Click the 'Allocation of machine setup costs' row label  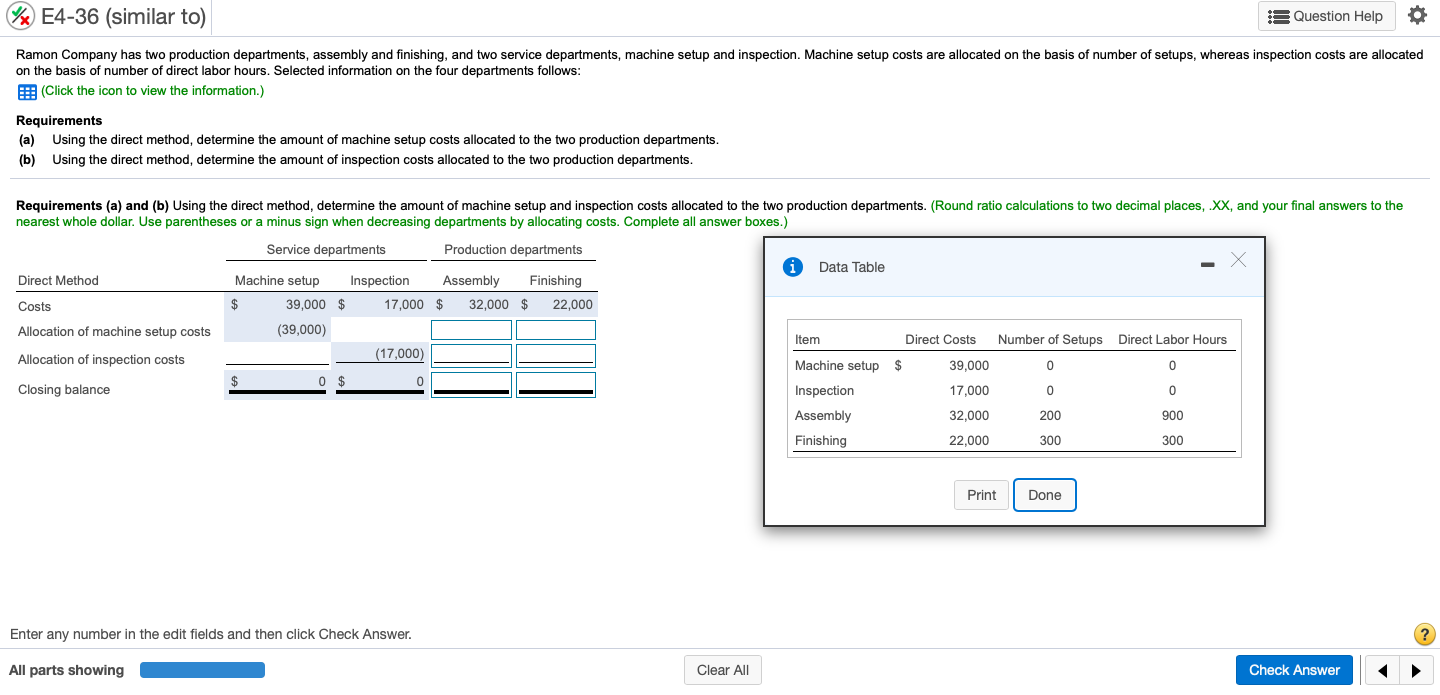[x=114, y=331]
